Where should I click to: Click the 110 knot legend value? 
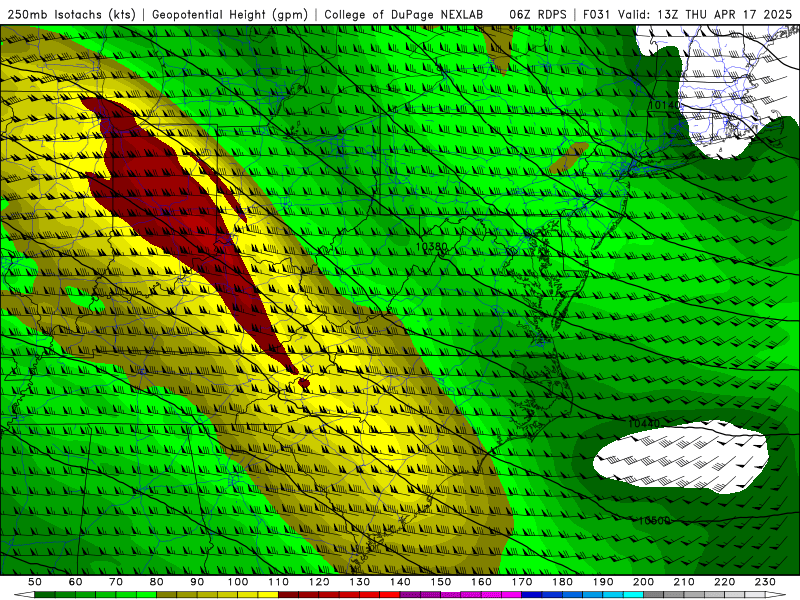[x=279, y=582]
